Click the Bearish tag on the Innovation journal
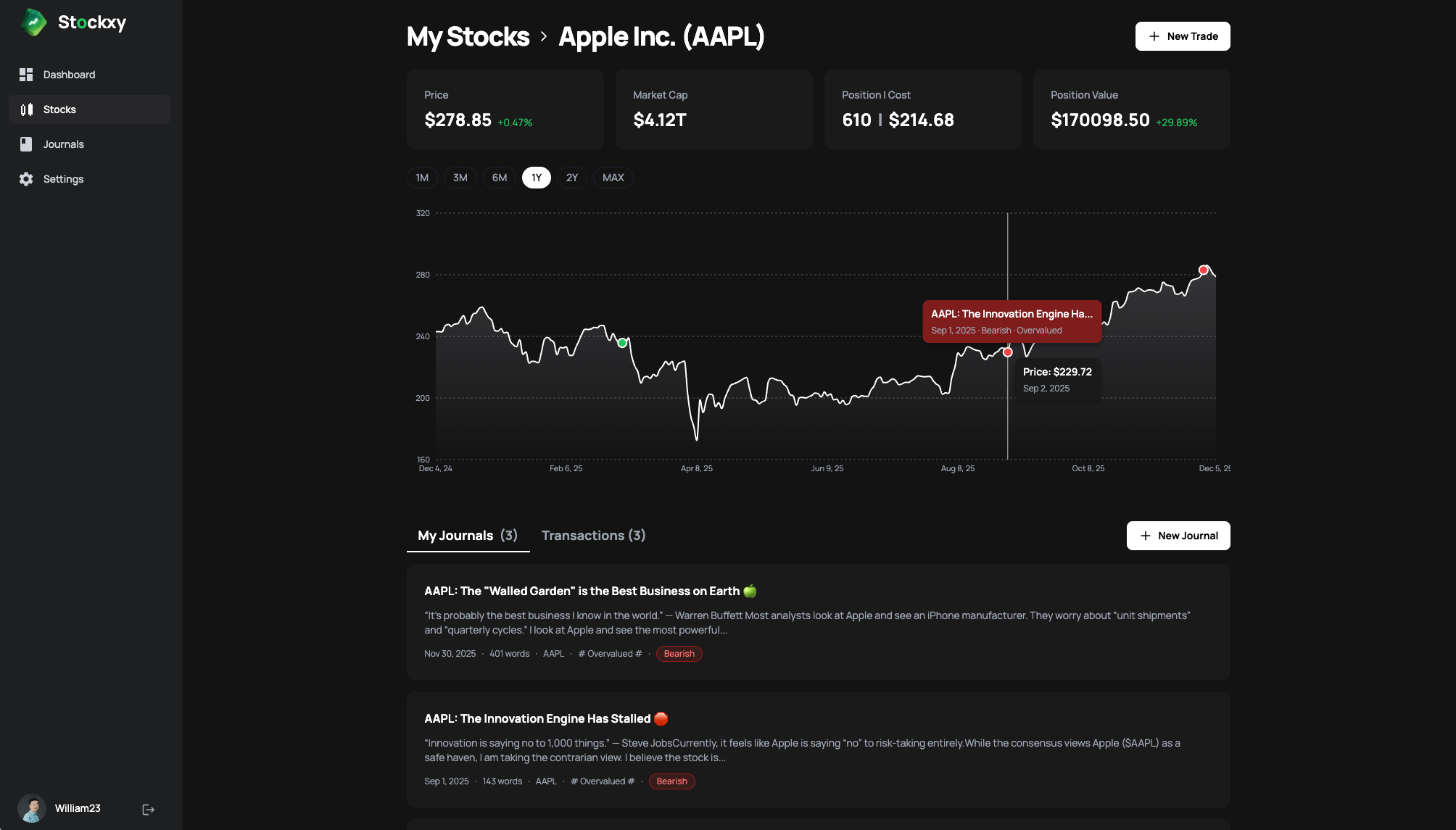Viewport: 1456px width, 830px height. 671,781
